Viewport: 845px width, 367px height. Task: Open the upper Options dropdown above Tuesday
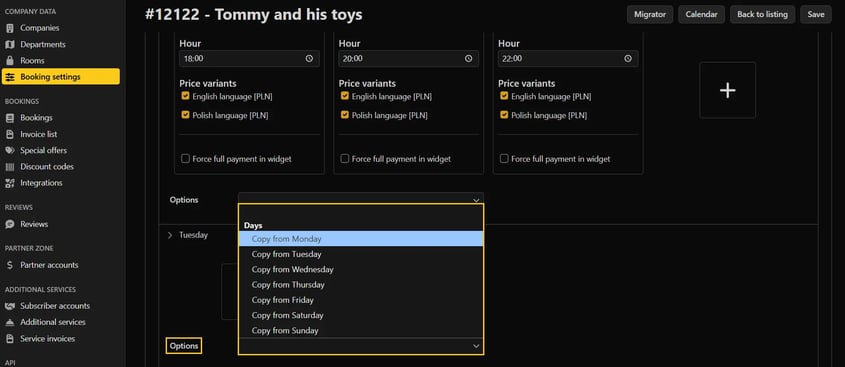pyautogui.click(x=361, y=198)
